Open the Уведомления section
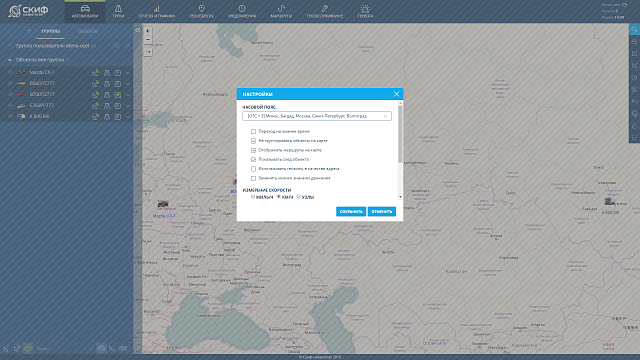This screenshot has height=360, width=640. click(x=242, y=11)
